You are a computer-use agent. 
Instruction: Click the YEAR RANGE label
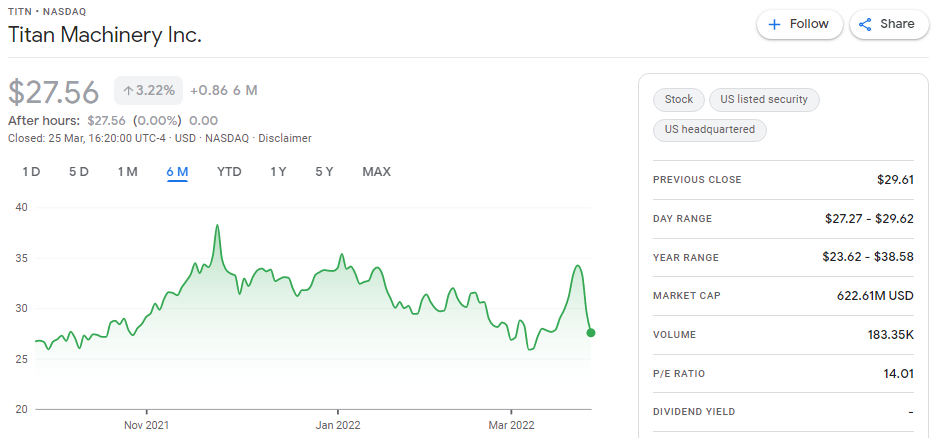click(x=686, y=257)
